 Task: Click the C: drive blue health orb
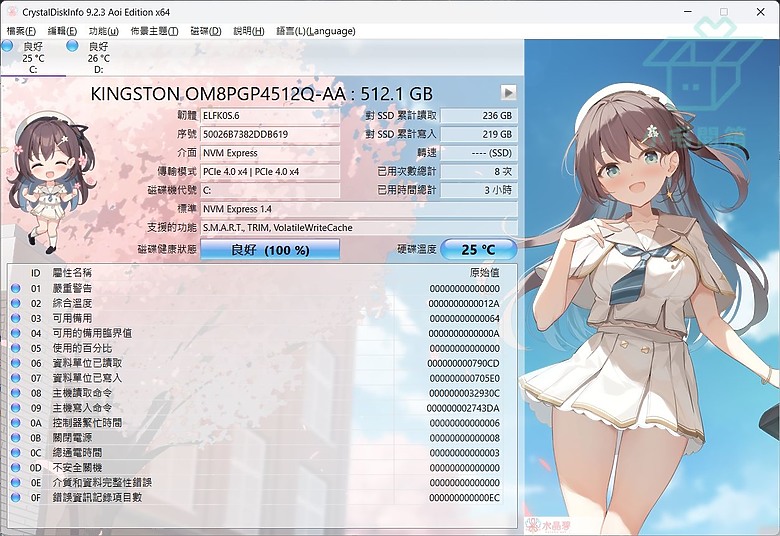click(x=7, y=46)
